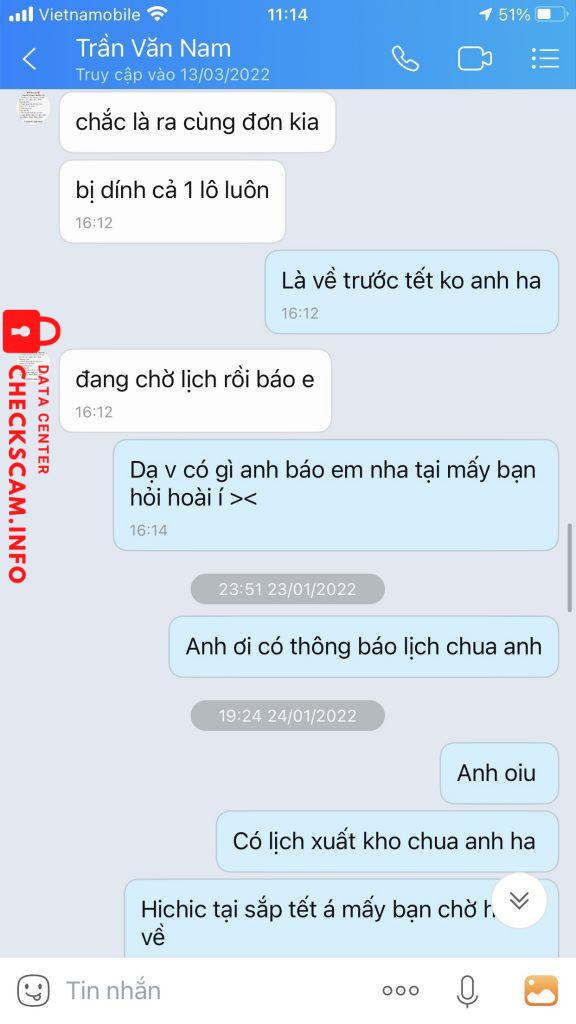576x1024 pixels.
Task: Select the 'Anh oiu' message bubble
Action: click(x=499, y=773)
